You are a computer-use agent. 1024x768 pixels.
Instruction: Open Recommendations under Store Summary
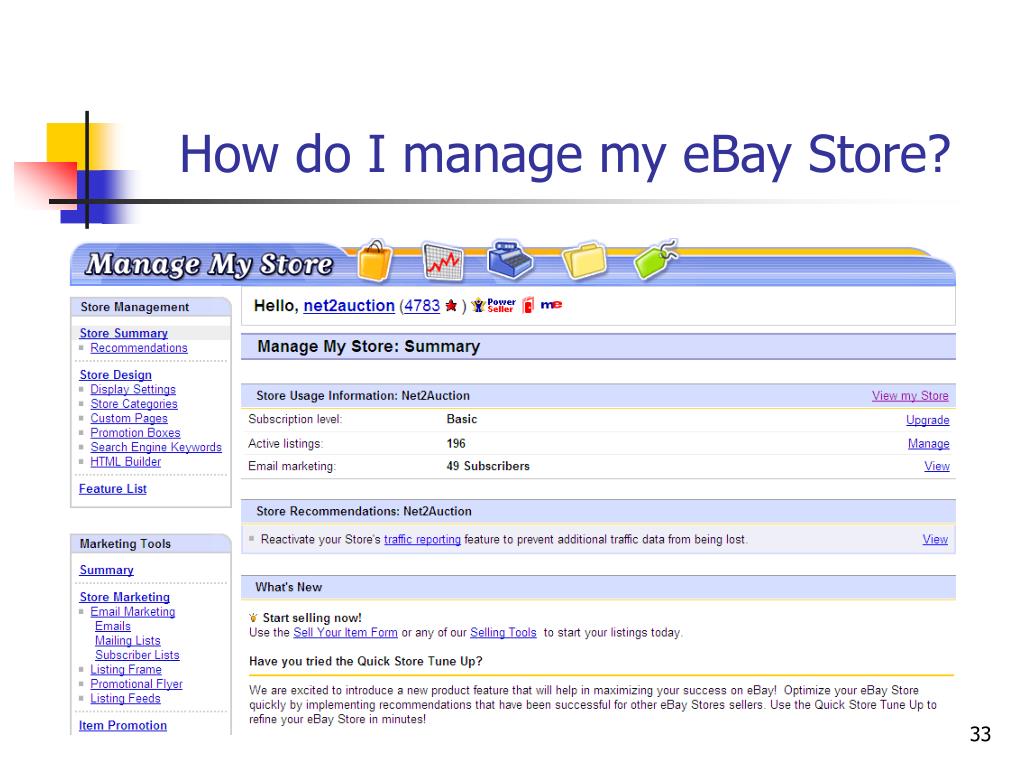[x=138, y=348]
